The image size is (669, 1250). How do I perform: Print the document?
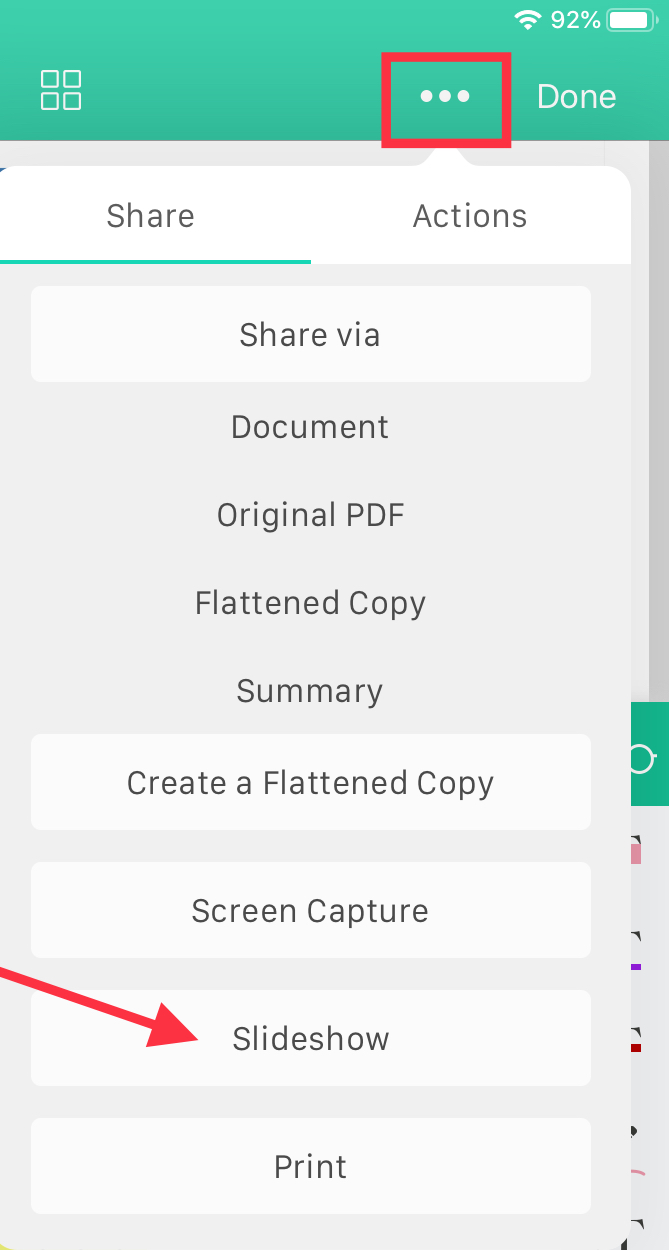[311, 1166]
